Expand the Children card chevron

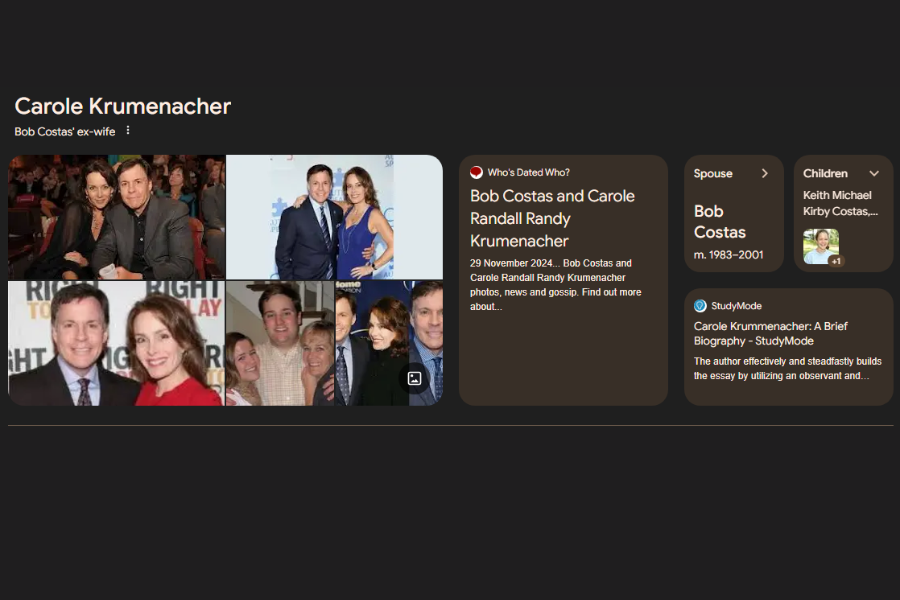coord(874,173)
